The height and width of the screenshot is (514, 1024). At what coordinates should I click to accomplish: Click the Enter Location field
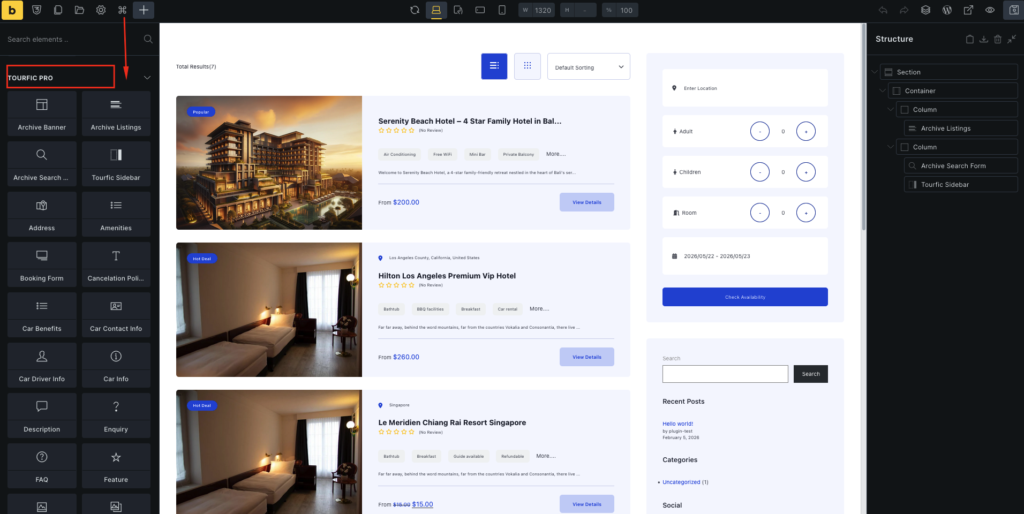pyautogui.click(x=745, y=88)
